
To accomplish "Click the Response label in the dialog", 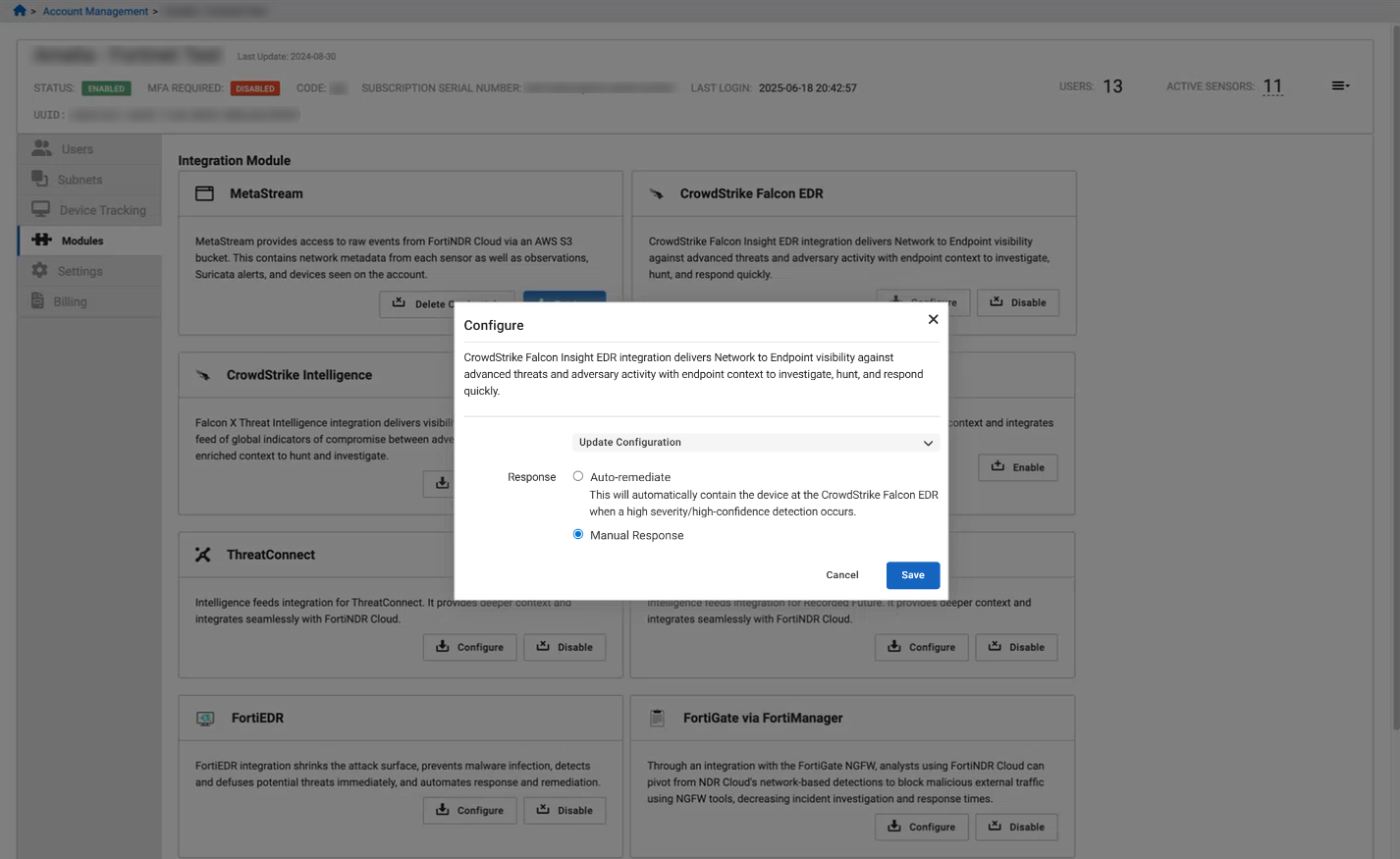I will tap(532, 477).
